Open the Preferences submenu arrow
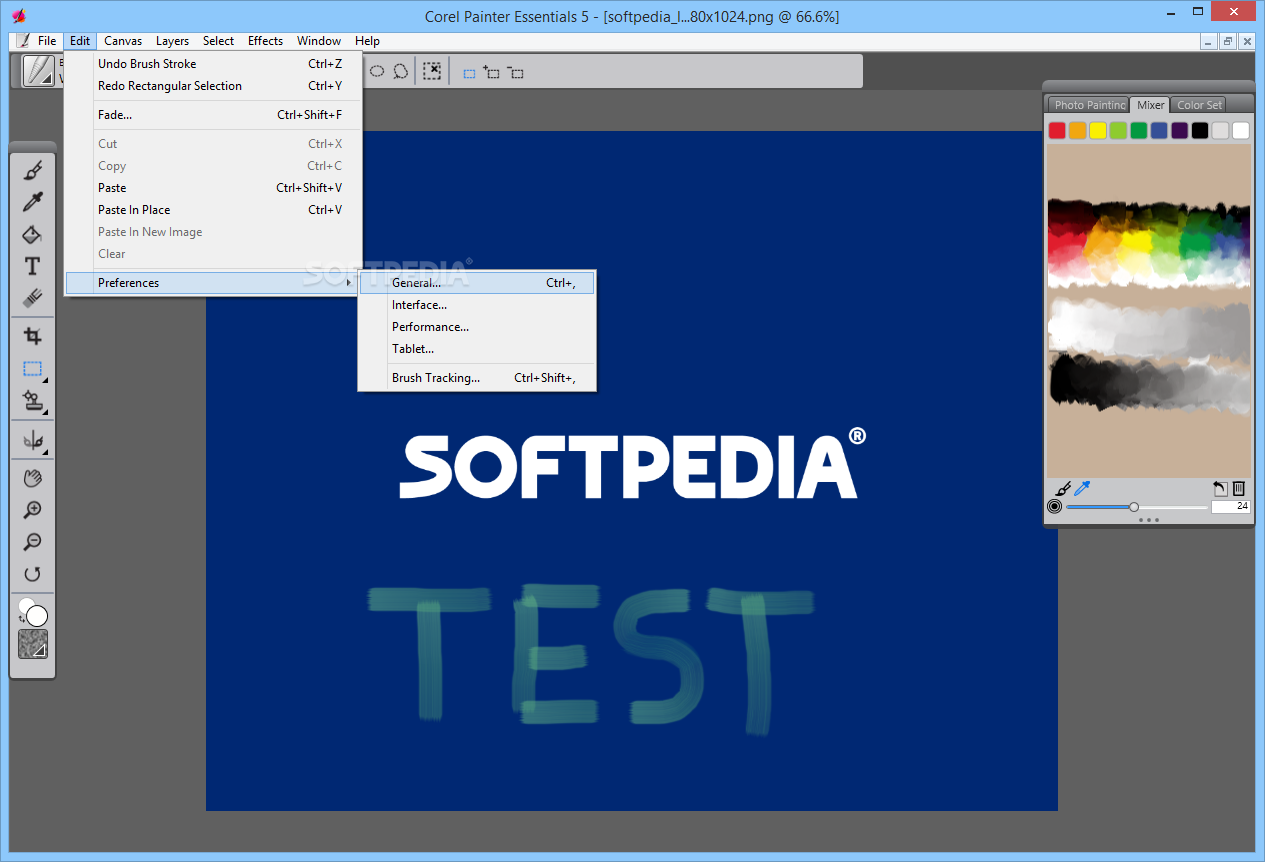The height and width of the screenshot is (862, 1265). click(x=348, y=283)
